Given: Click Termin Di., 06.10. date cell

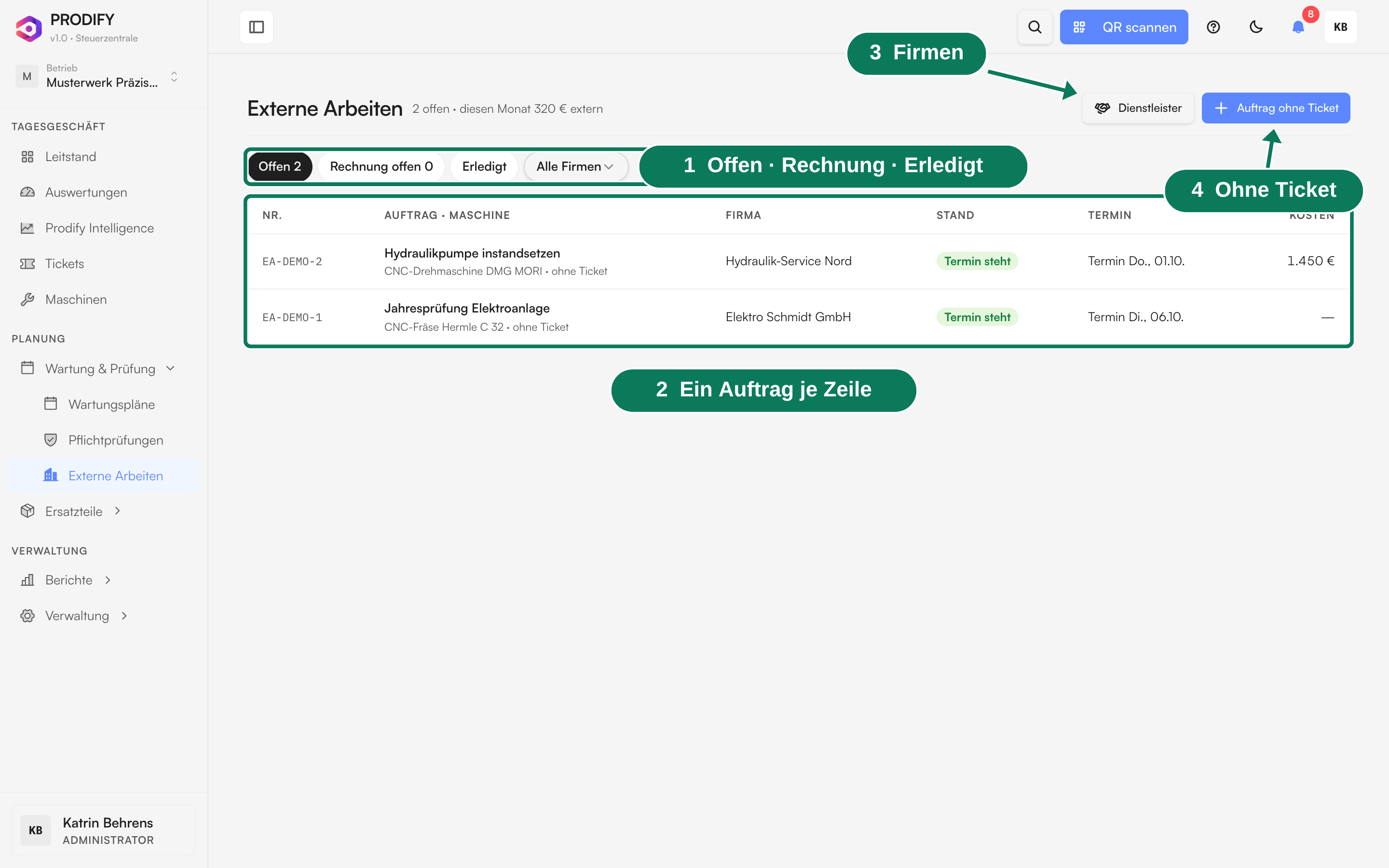Looking at the screenshot, I should point(1135,317).
